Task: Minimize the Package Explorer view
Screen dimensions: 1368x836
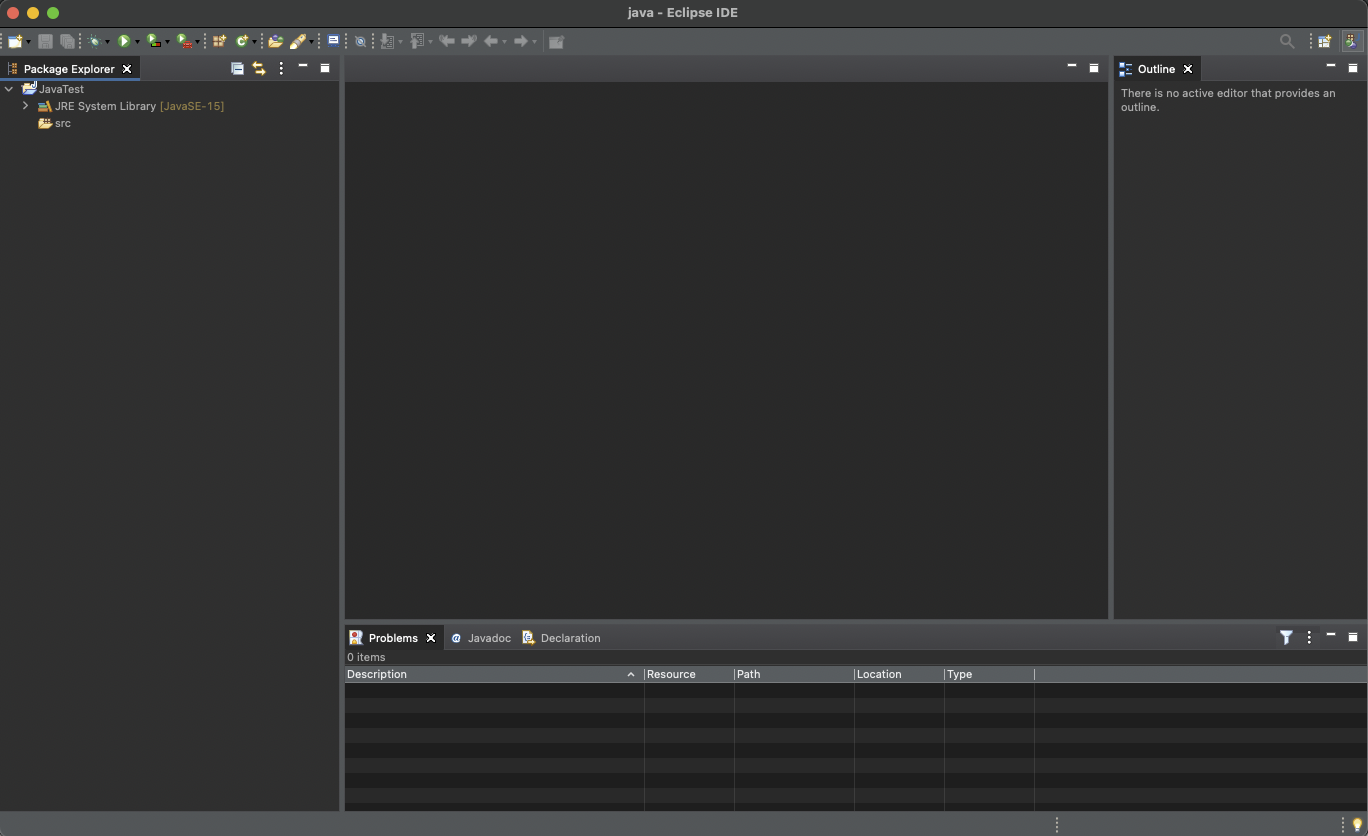Action: click(x=303, y=67)
